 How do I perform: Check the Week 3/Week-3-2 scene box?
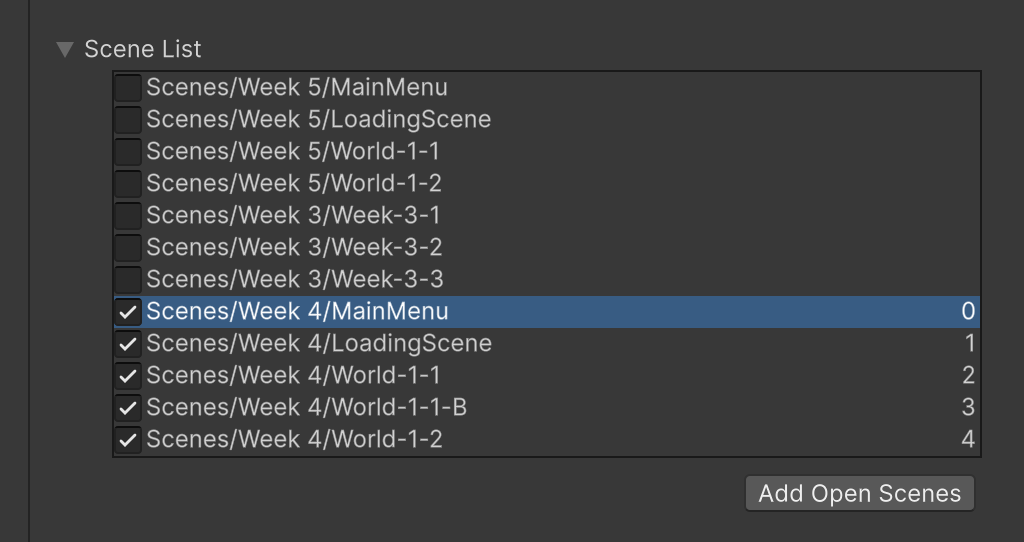coord(128,248)
